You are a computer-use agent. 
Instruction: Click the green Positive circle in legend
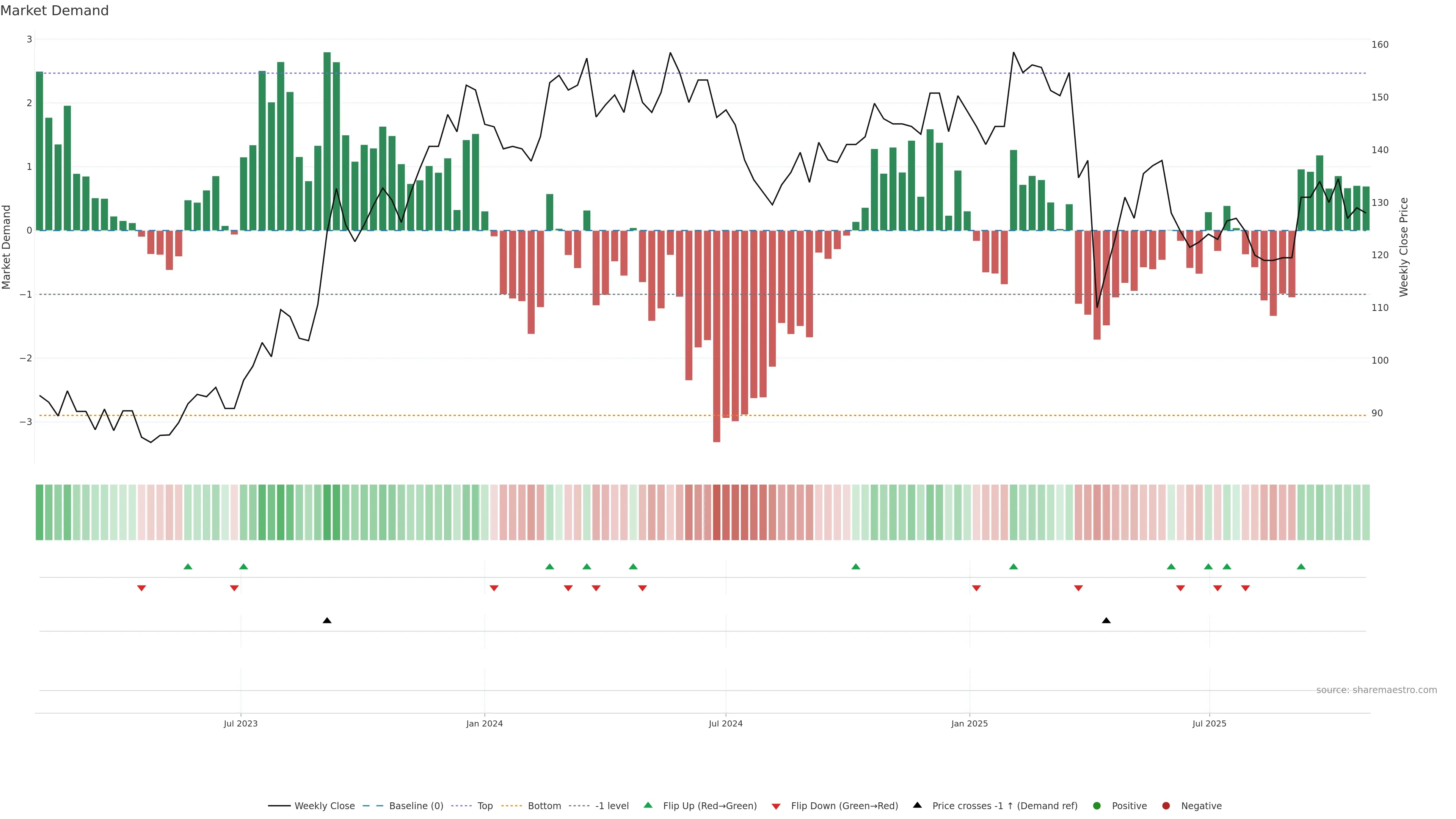[x=1097, y=805]
